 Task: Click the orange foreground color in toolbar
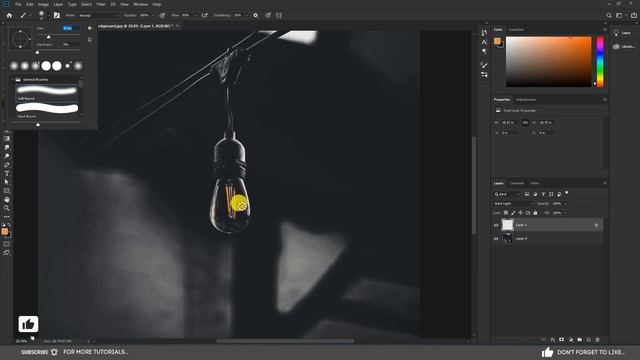[x=5, y=231]
